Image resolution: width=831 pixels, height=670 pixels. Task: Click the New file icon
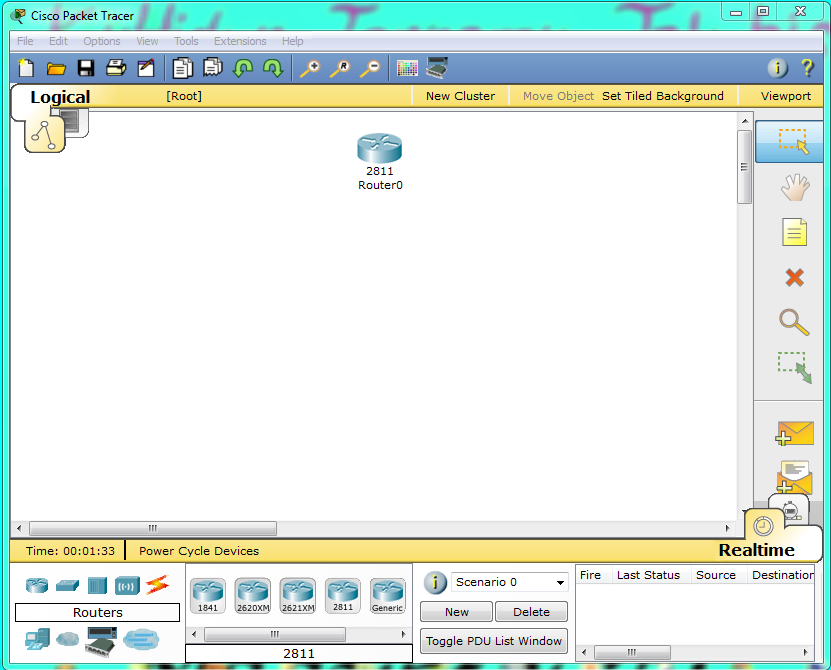click(26, 68)
